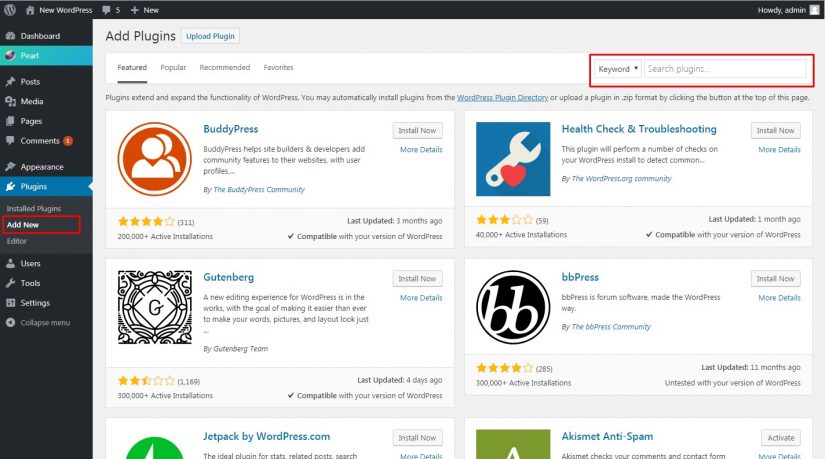Open comments bubble icon in admin bar
Image resolution: width=825 pixels, height=459 pixels.
pos(107,10)
